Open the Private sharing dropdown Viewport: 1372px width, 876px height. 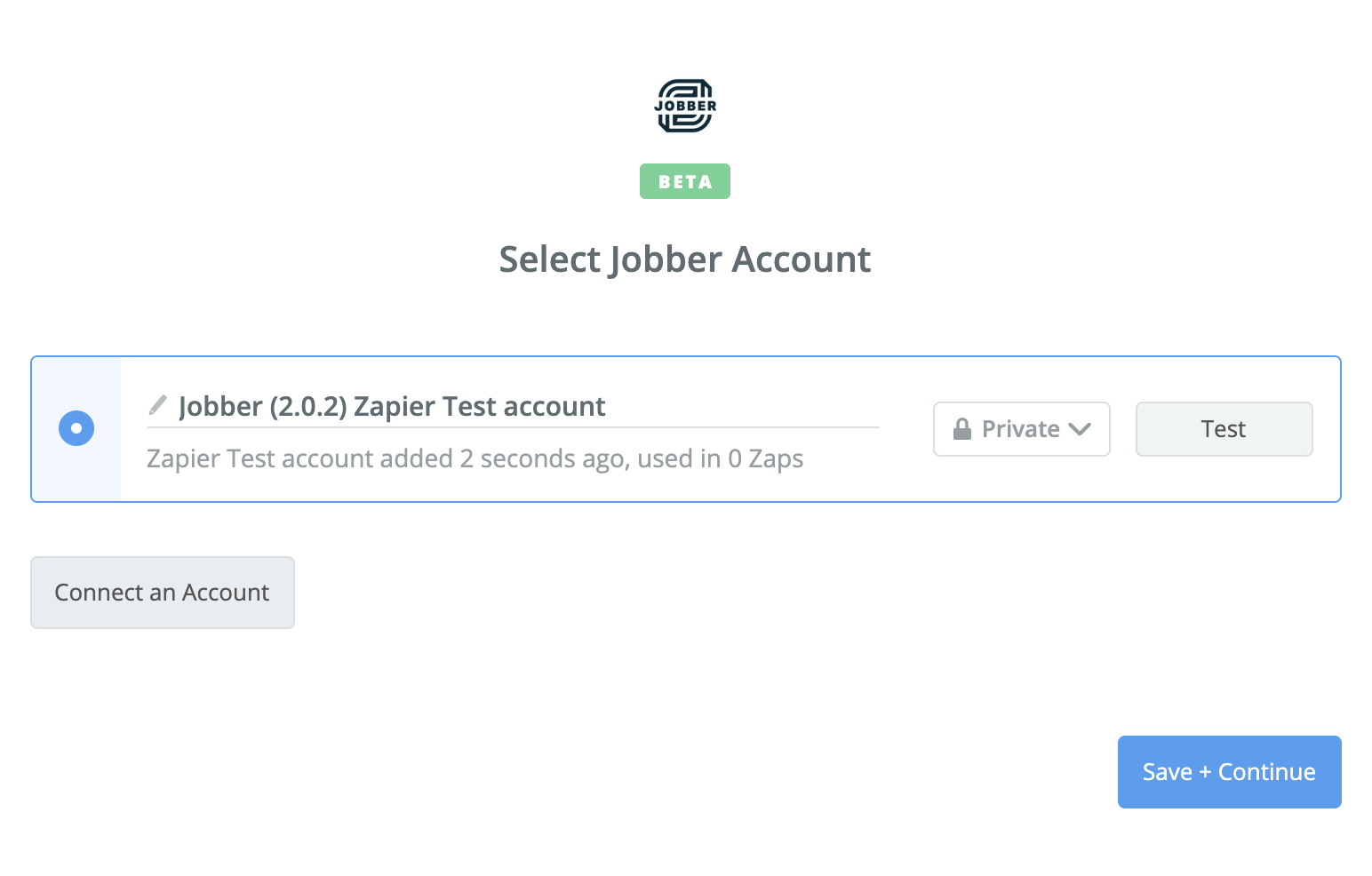(x=1021, y=429)
